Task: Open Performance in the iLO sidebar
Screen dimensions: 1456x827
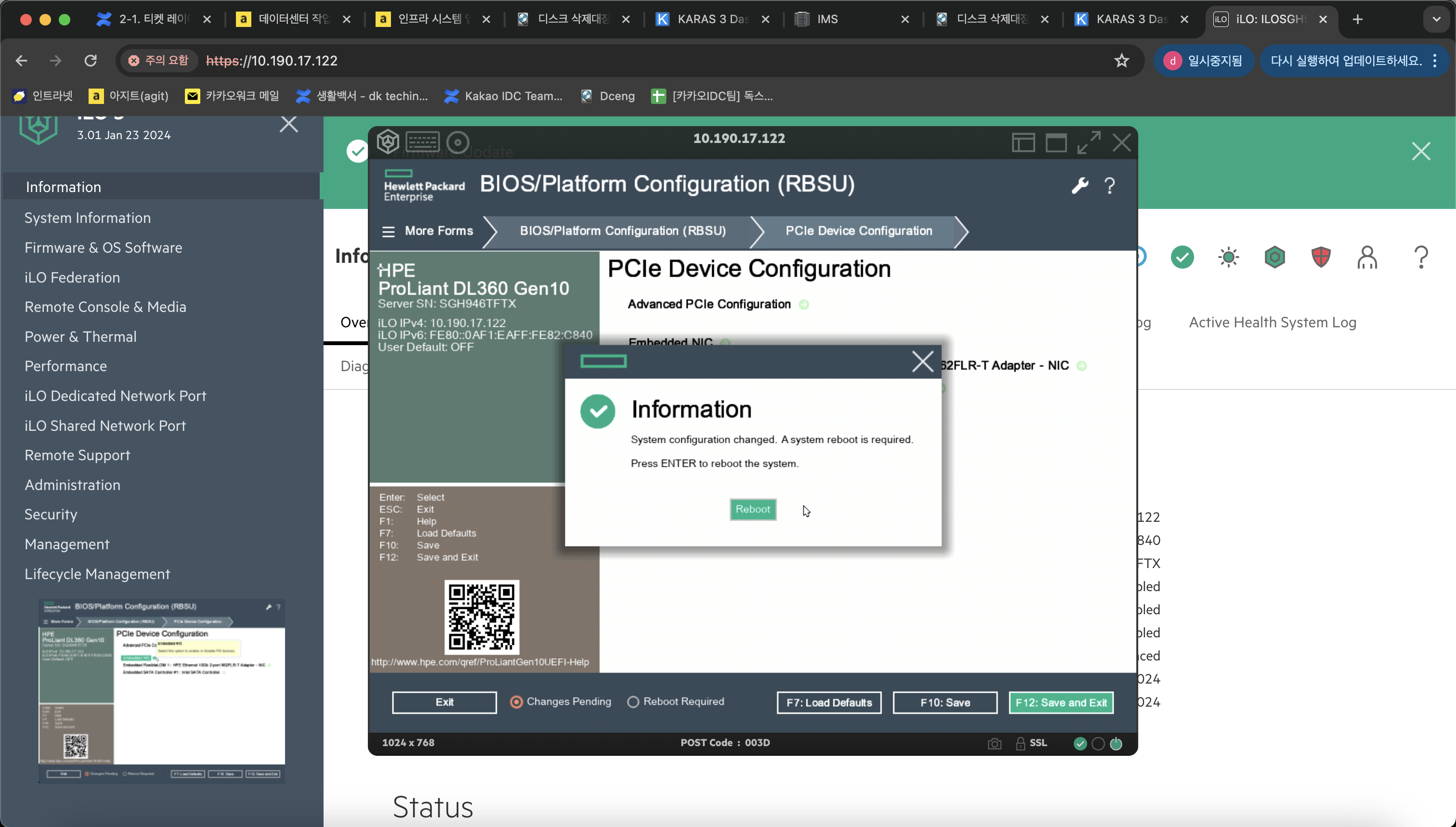Action: pos(65,366)
